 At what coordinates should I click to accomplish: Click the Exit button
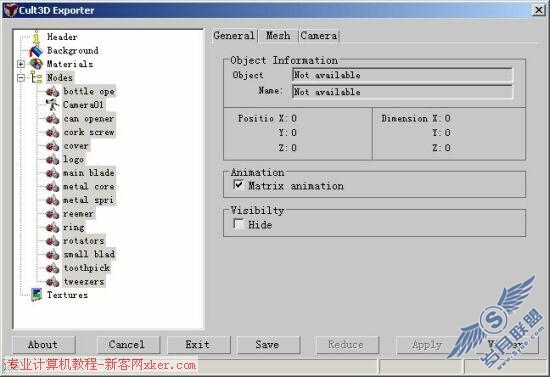point(198,345)
